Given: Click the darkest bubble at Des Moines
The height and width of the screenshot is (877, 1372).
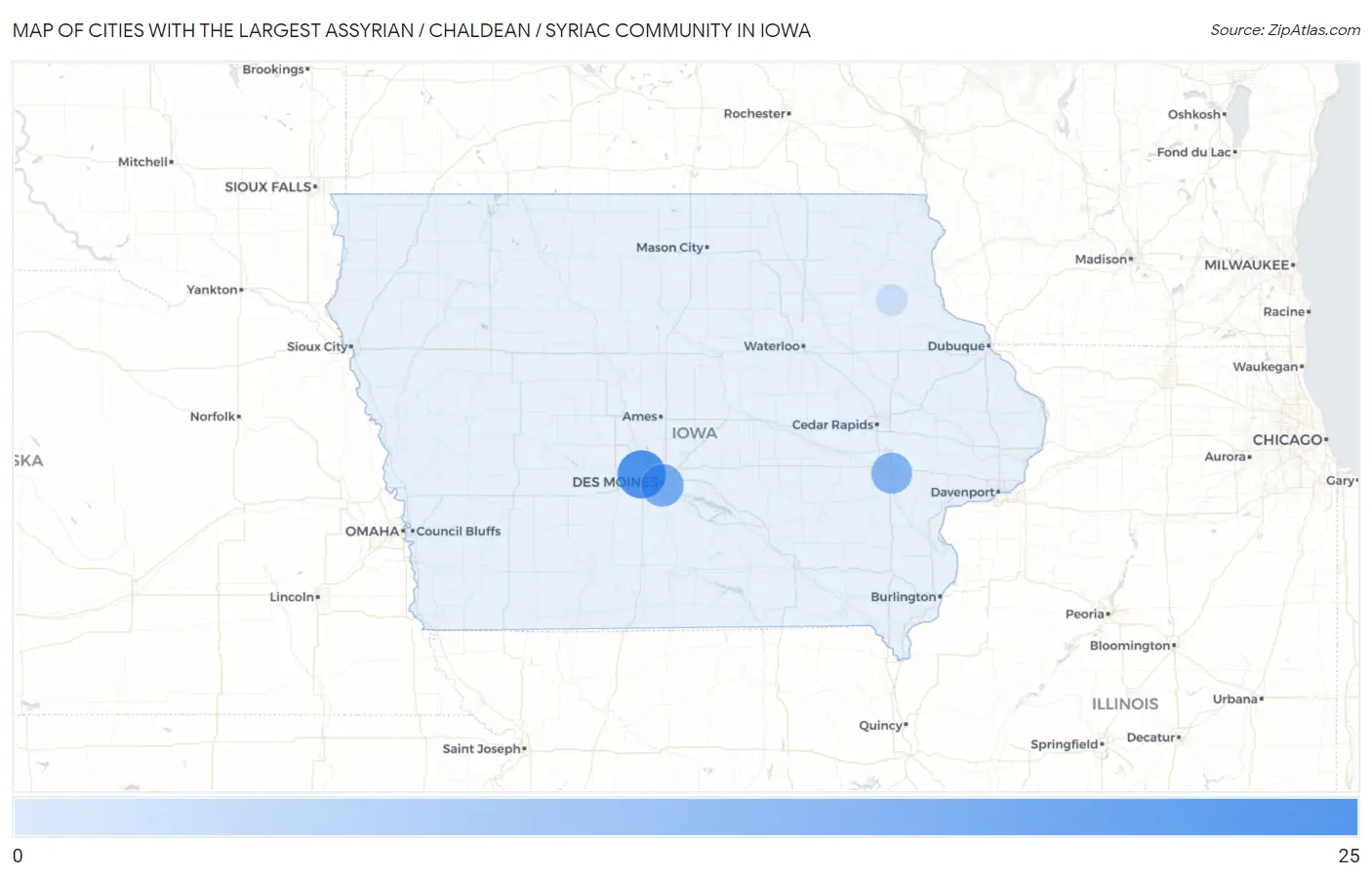Looking at the screenshot, I should 641,474.
